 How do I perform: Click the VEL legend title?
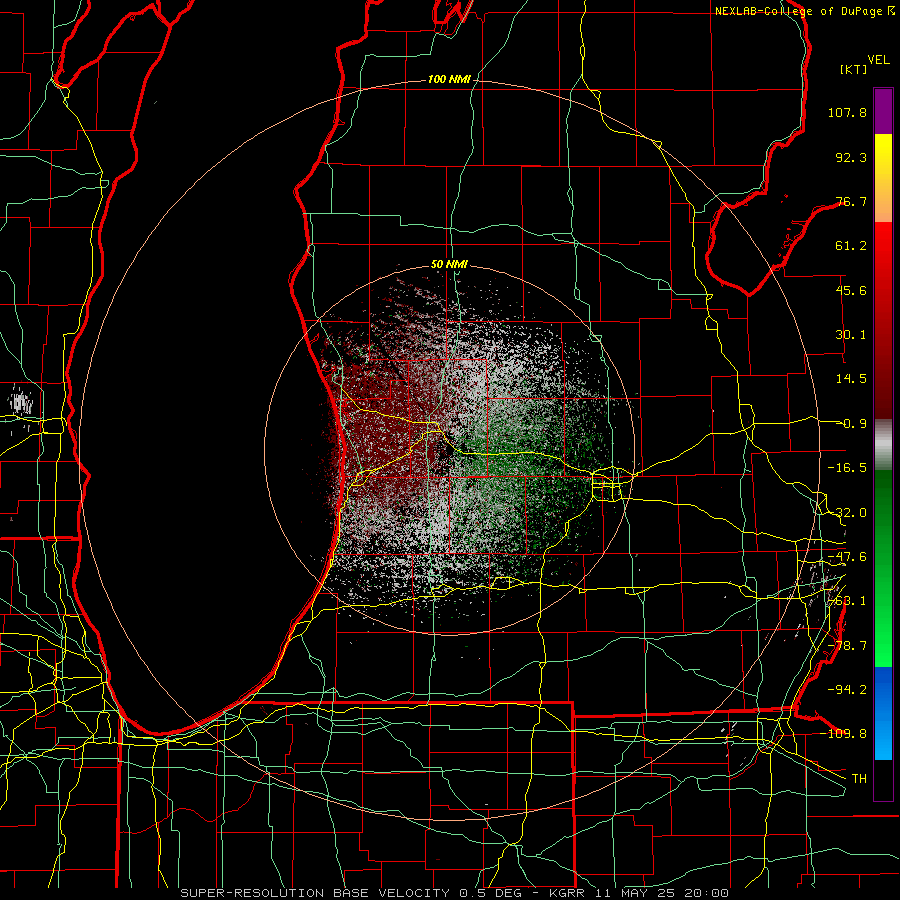[x=878, y=60]
